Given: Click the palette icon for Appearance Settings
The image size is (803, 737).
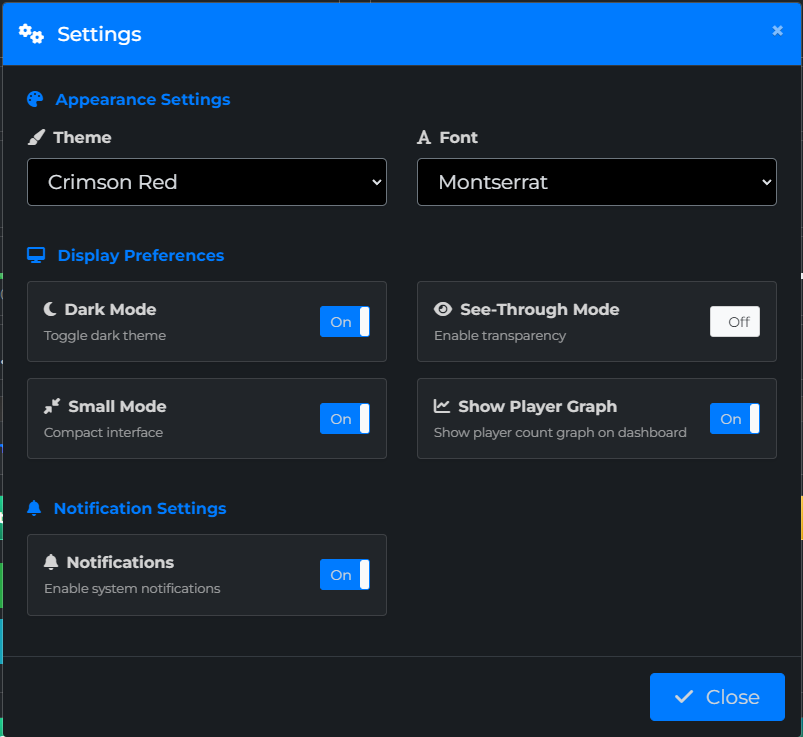Looking at the screenshot, I should pyautogui.click(x=35, y=99).
